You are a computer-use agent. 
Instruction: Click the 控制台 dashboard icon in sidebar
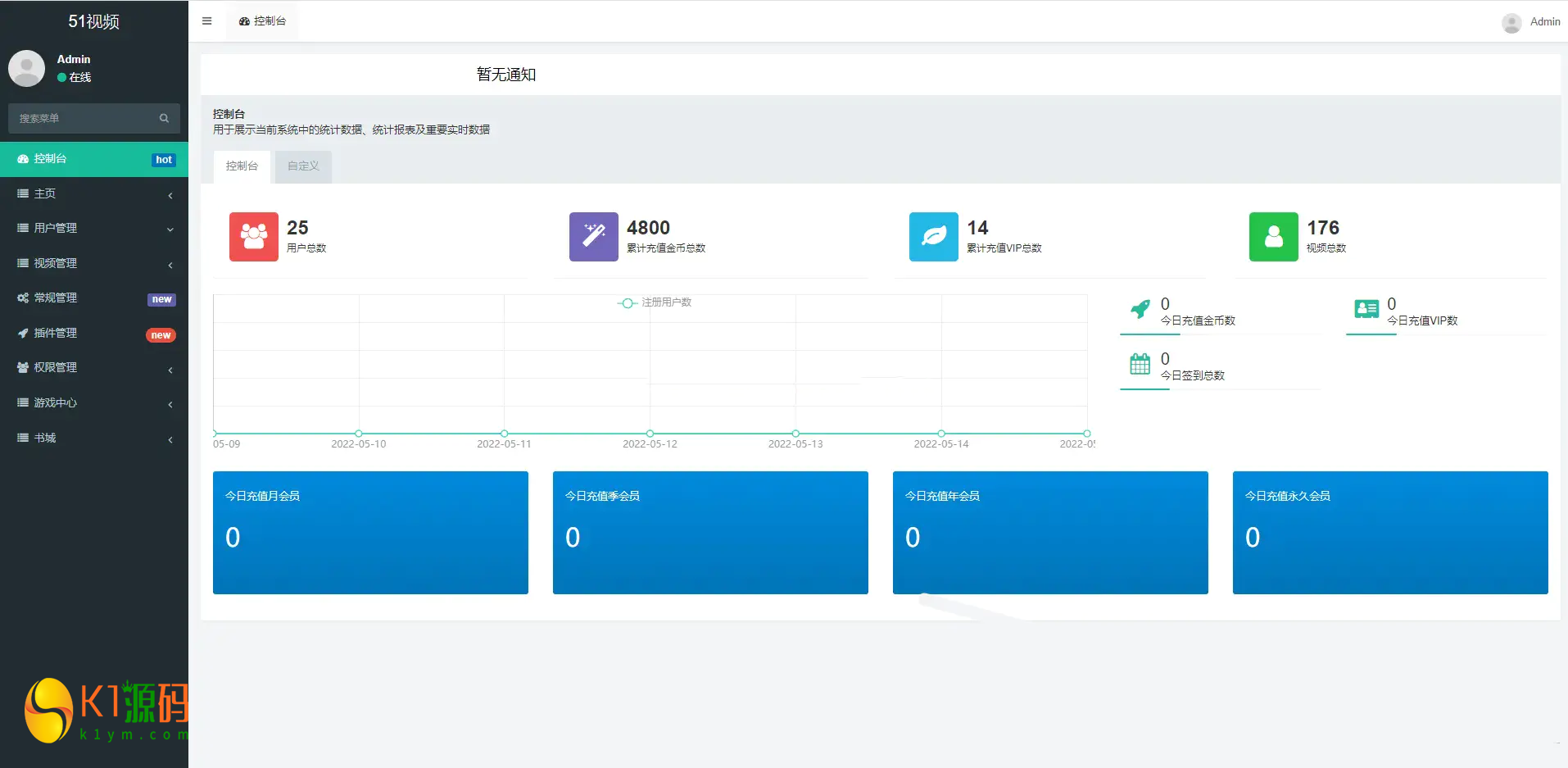click(x=23, y=159)
